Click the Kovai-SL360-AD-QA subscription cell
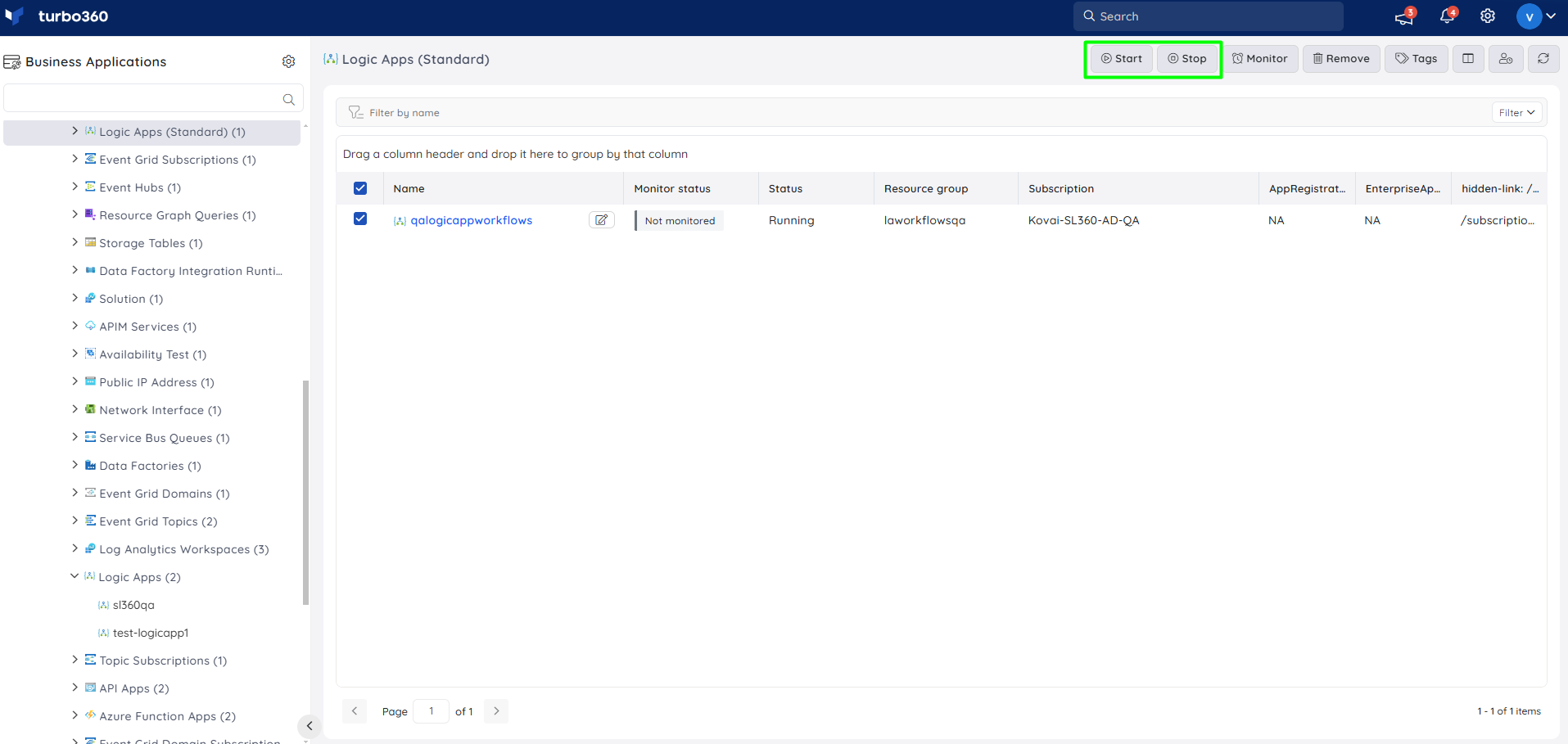1568x744 pixels. point(1084,220)
